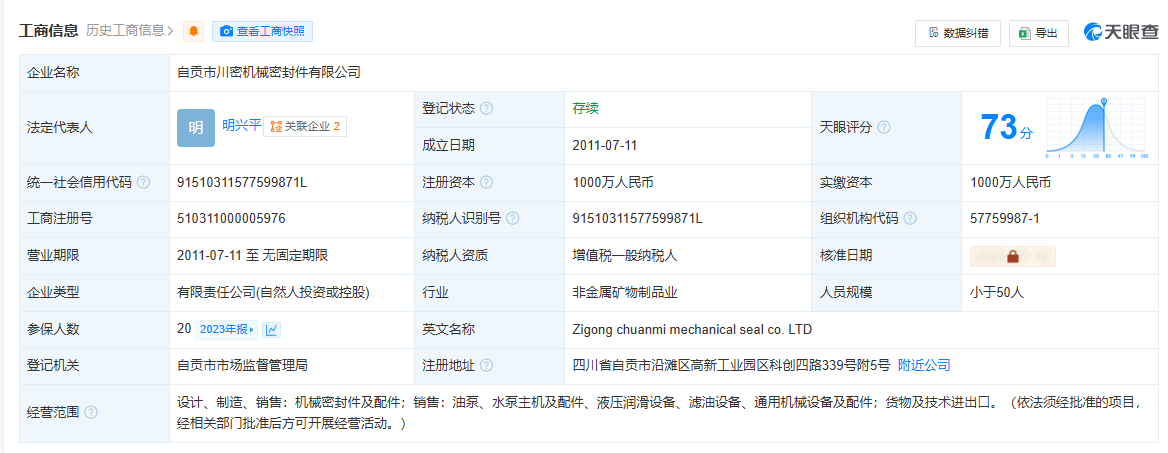This screenshot has height=453, width=1168.
Task: Open the 参保人数 trend chart icon
Action: [x=271, y=329]
